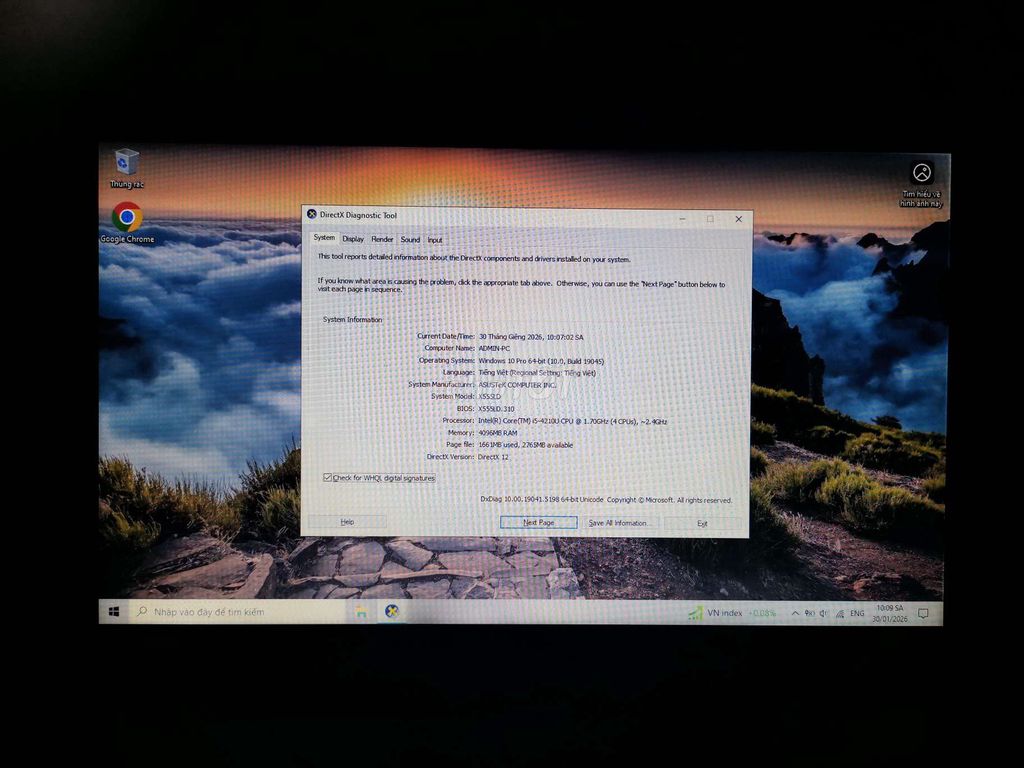
Task: Click the Windows Start button
Action: (113, 611)
